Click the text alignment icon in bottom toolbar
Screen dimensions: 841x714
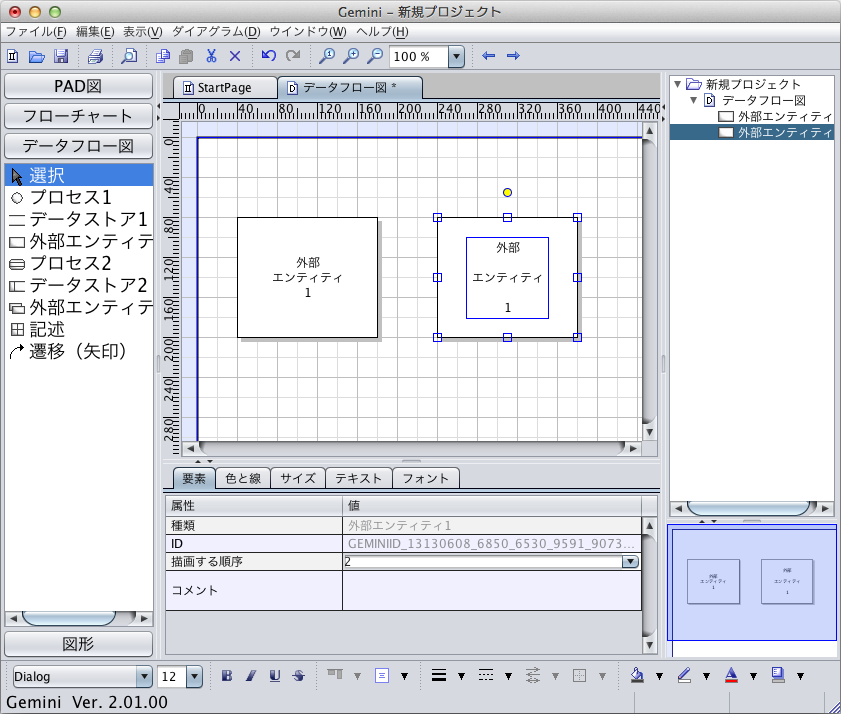382,675
